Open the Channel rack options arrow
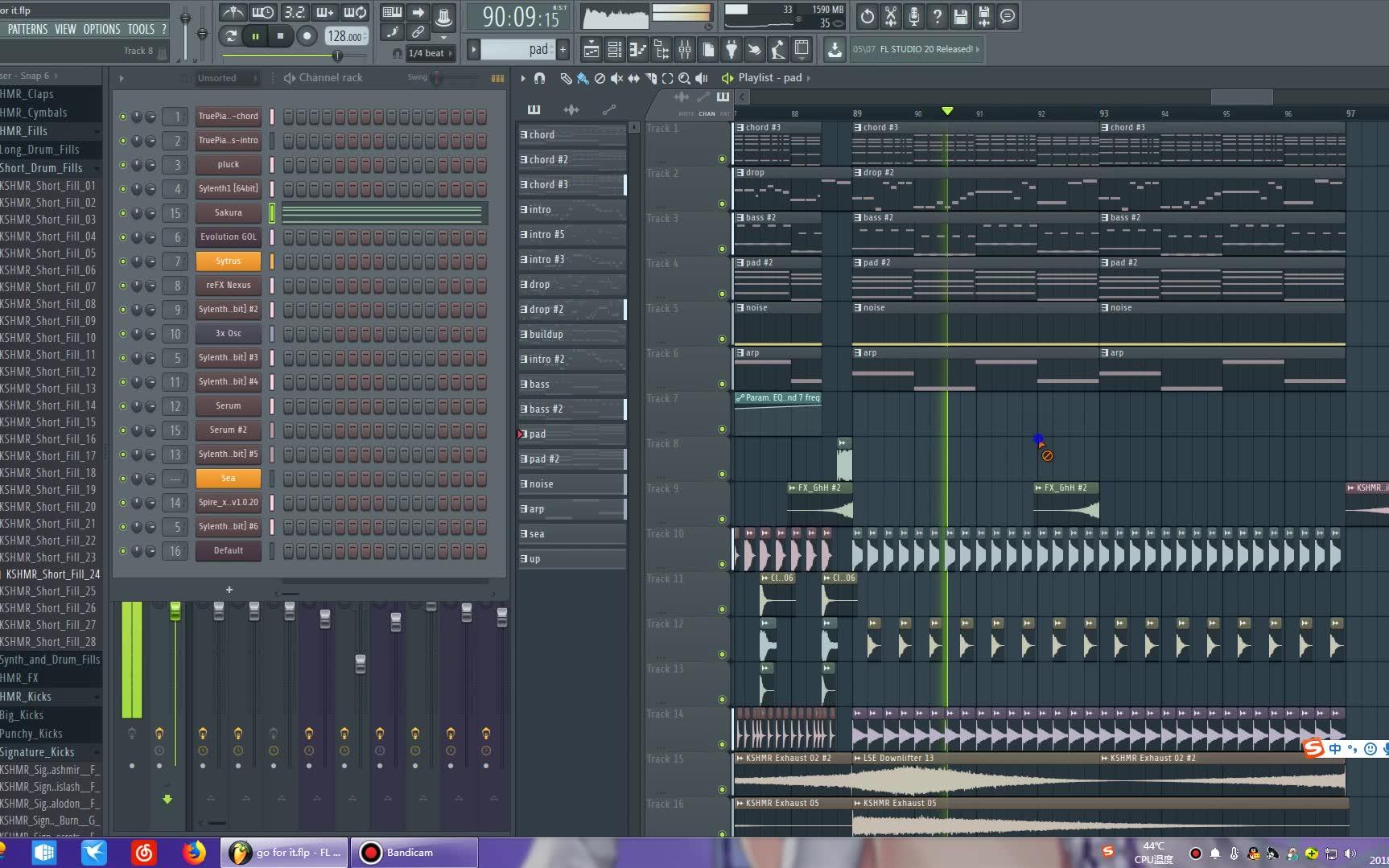The height and width of the screenshot is (868, 1389). pos(122,78)
